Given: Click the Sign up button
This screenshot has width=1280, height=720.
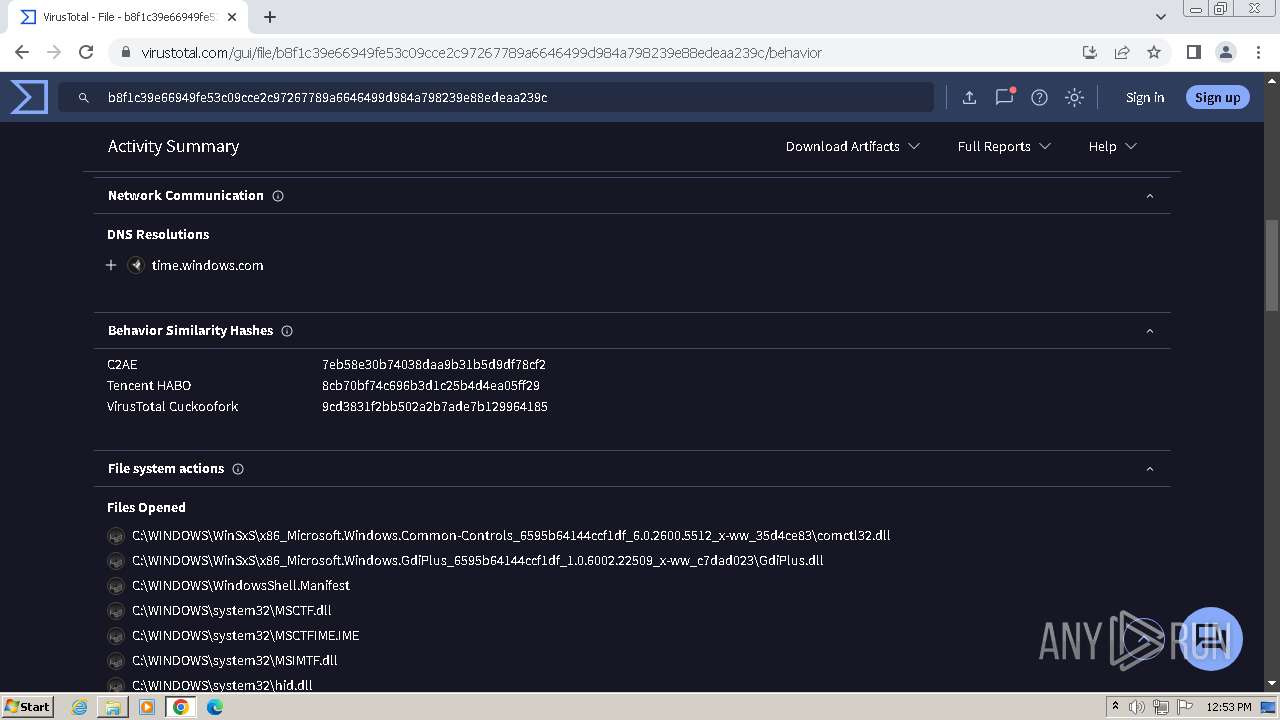Looking at the screenshot, I should coord(1217,97).
